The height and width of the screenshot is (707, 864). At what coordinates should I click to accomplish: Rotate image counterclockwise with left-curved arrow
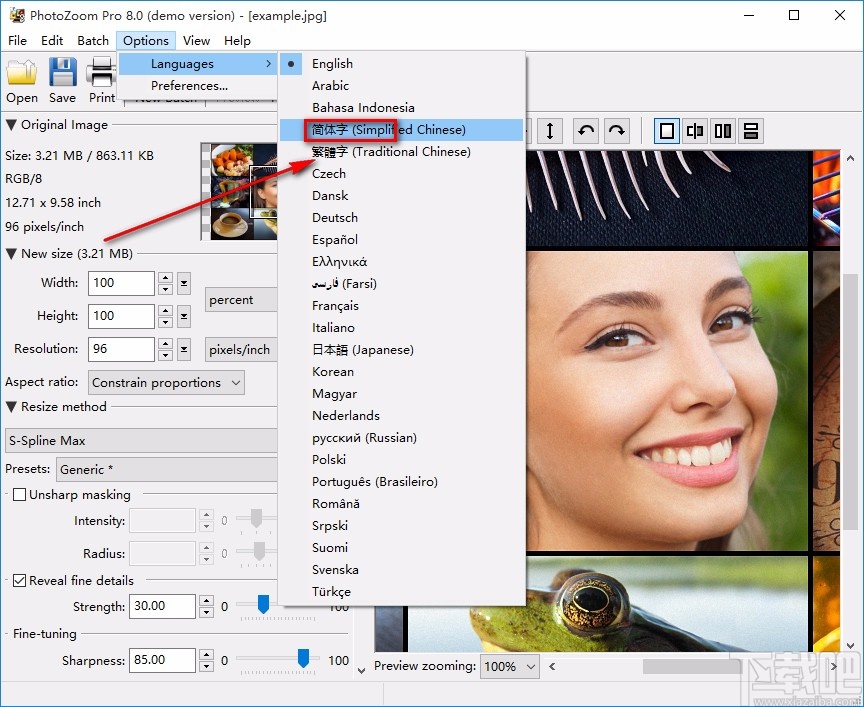[586, 131]
